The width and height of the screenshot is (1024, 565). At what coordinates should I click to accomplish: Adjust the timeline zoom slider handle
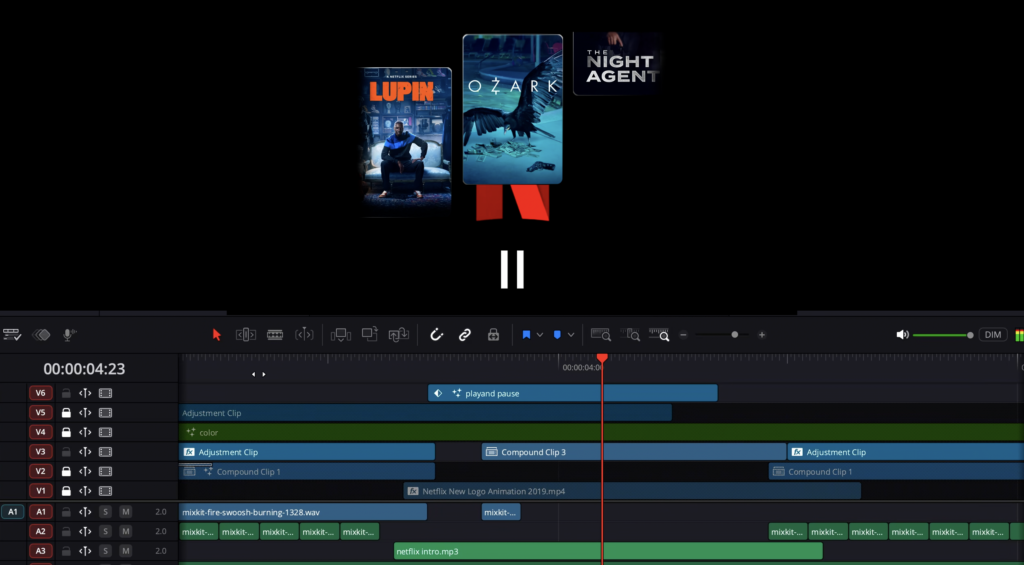pyautogui.click(x=735, y=335)
